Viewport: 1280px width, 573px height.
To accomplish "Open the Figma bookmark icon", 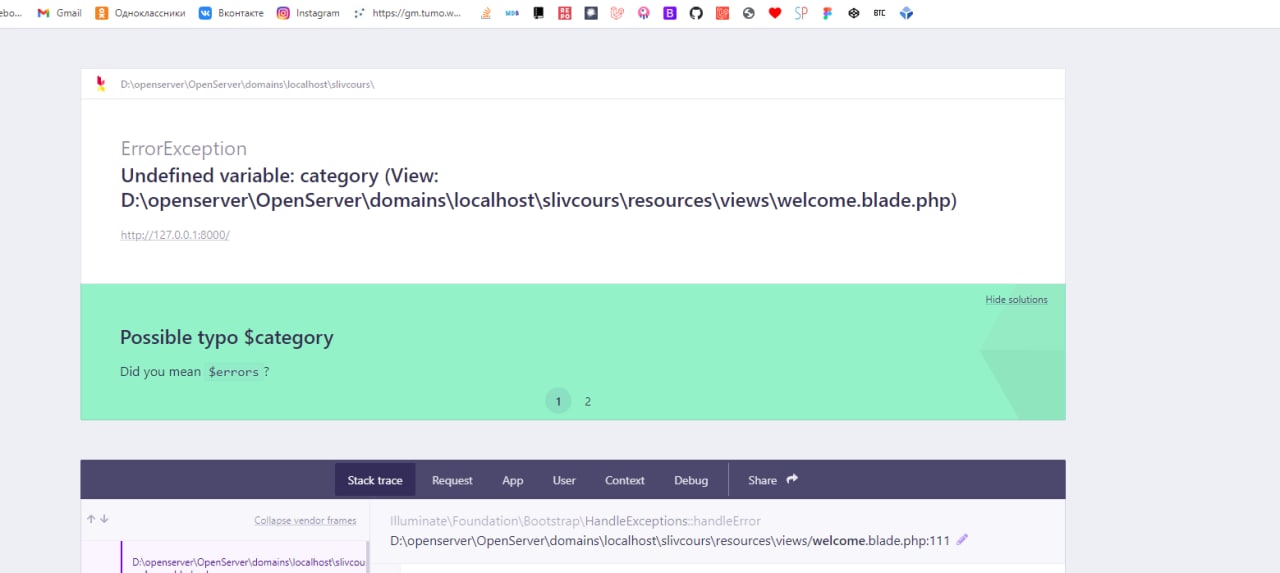I will (827, 13).
